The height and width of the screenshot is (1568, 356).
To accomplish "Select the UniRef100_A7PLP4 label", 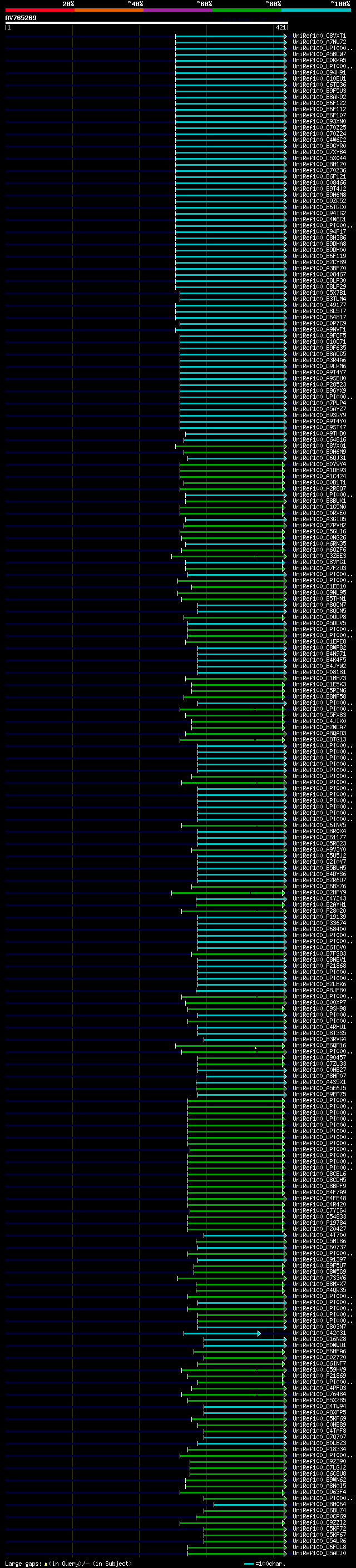I will point(319,403).
